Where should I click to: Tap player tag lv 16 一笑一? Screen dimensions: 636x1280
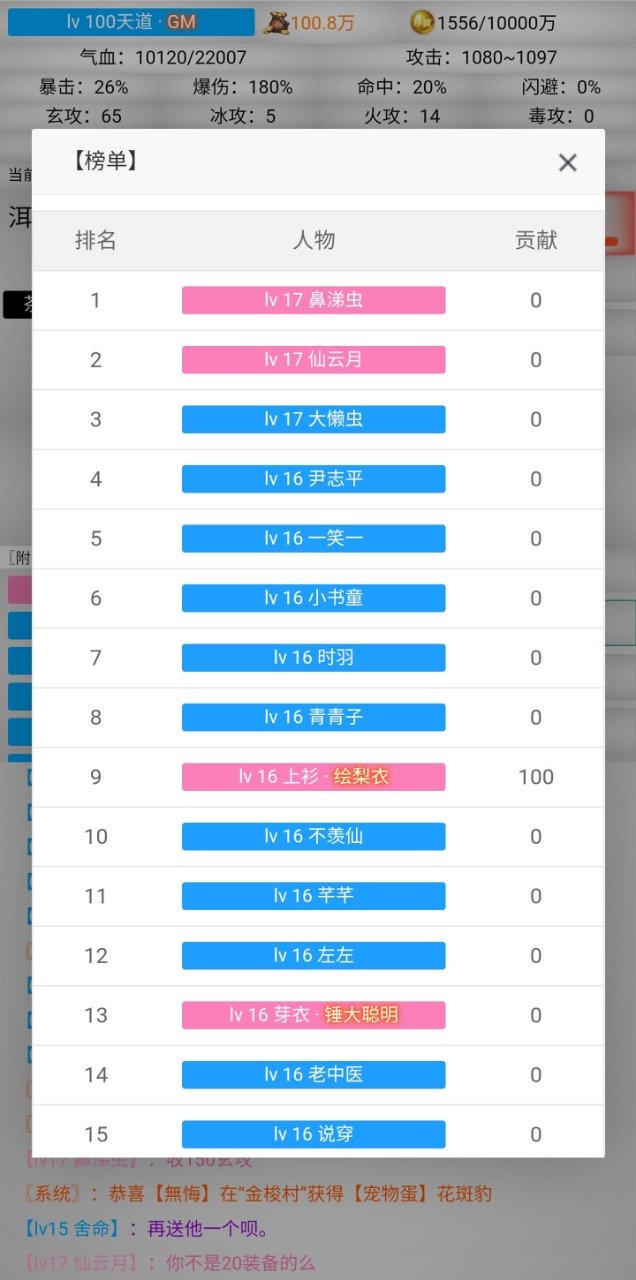[313, 538]
